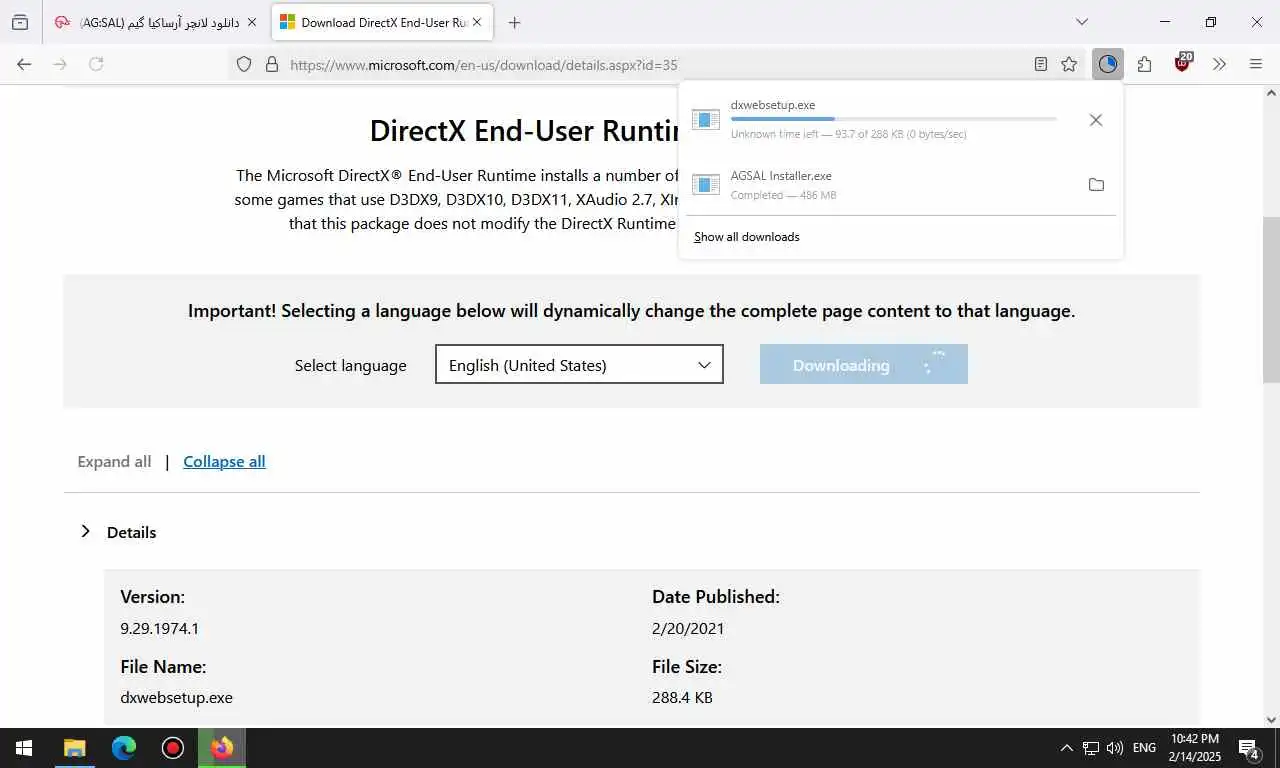Screen dimensions: 1280x768
Task: Open notification center icon
Action: (x=1249, y=748)
